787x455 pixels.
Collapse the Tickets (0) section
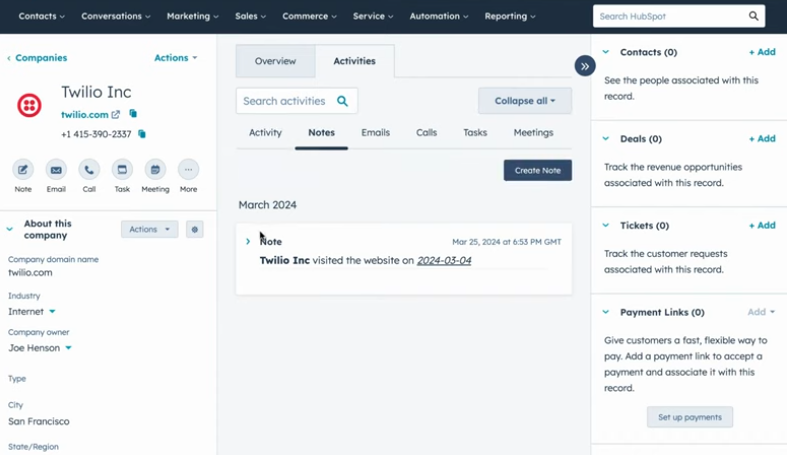606,226
